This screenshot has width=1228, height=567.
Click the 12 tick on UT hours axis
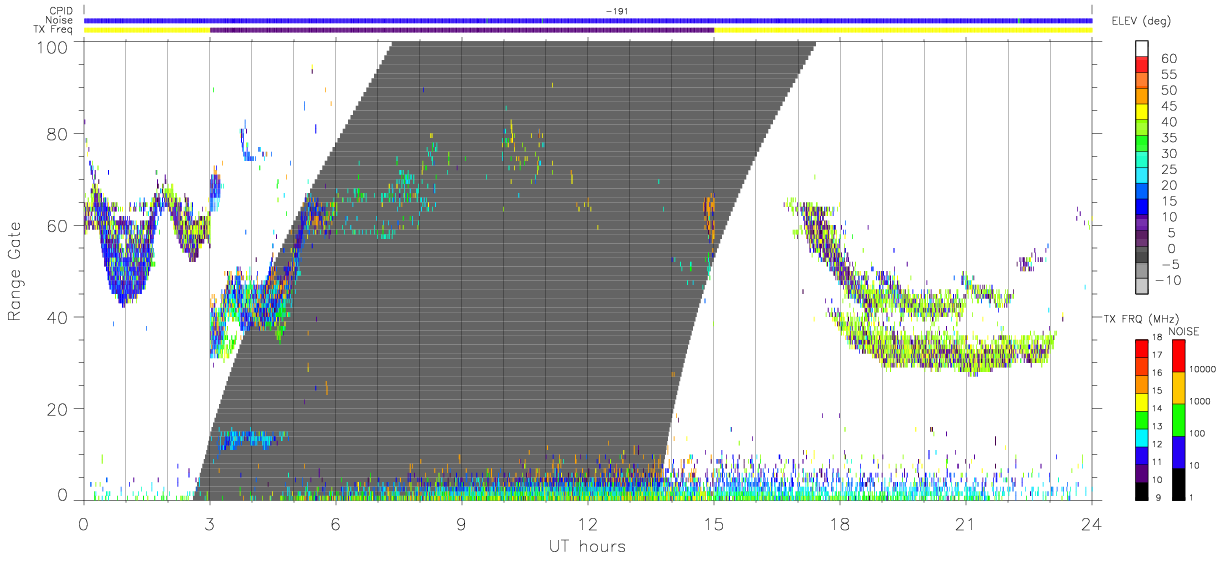tap(588, 523)
